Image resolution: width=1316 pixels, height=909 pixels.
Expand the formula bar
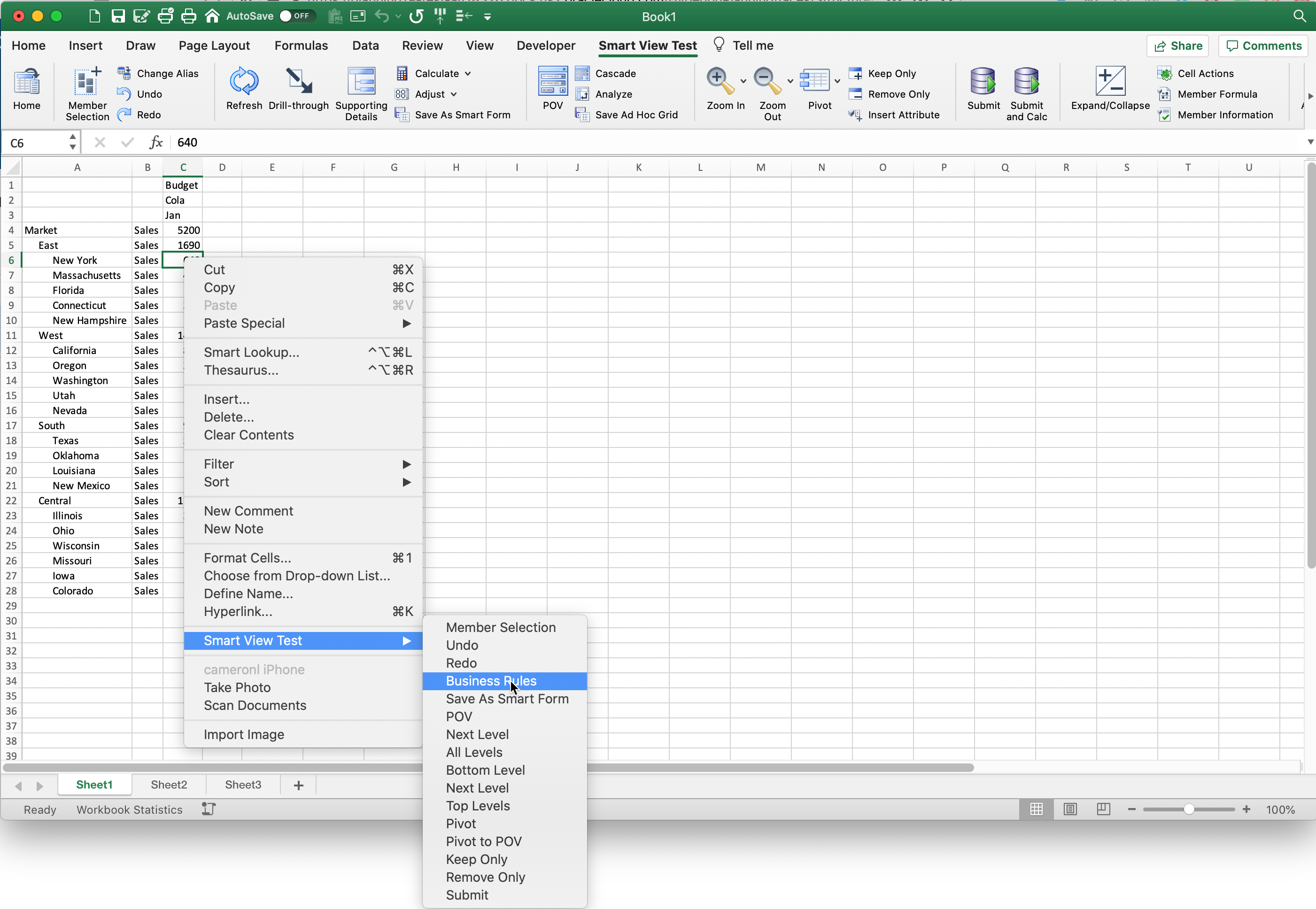pyautogui.click(x=1310, y=142)
